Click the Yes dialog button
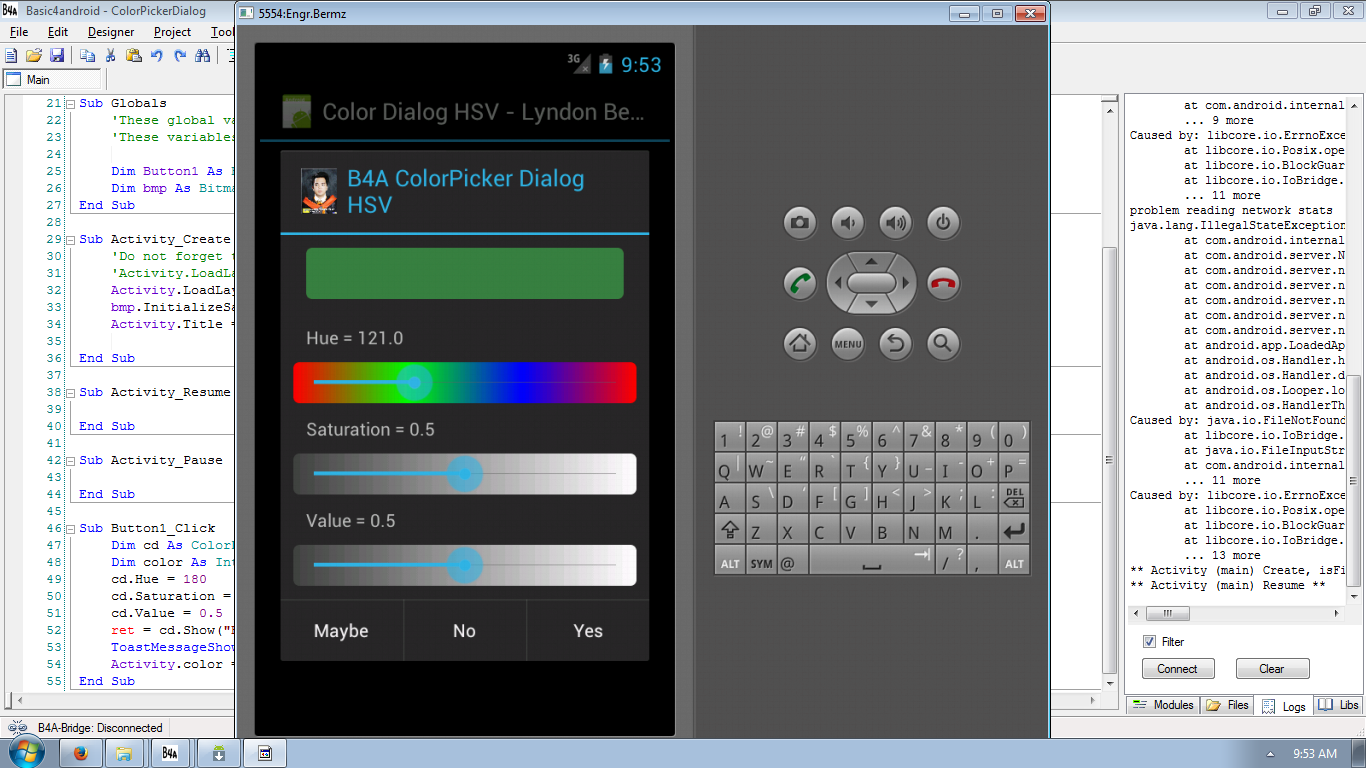 [588, 631]
